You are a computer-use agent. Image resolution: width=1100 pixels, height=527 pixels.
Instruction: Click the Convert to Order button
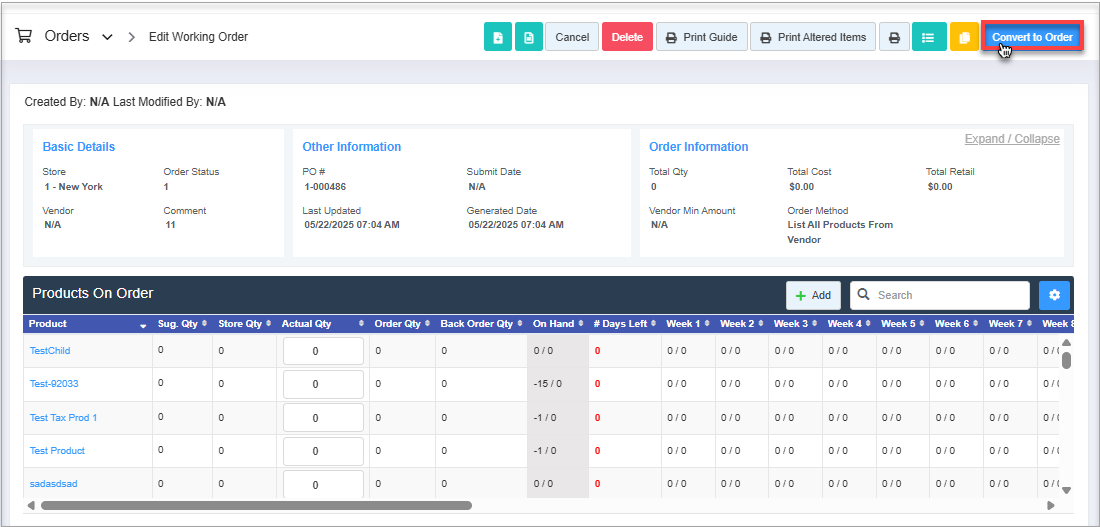click(x=1032, y=37)
